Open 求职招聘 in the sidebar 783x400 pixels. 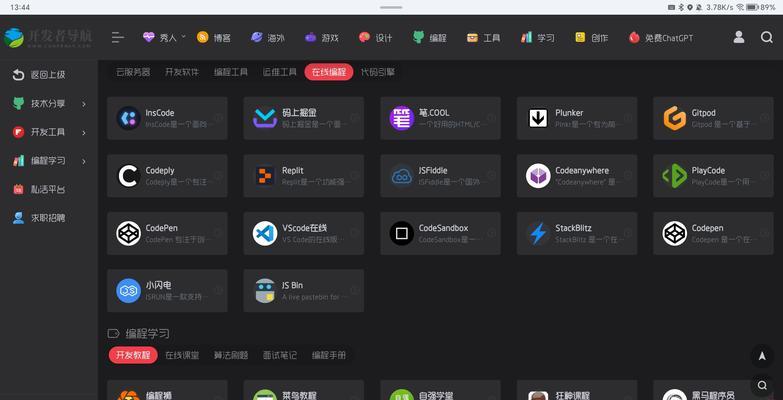pos(48,218)
